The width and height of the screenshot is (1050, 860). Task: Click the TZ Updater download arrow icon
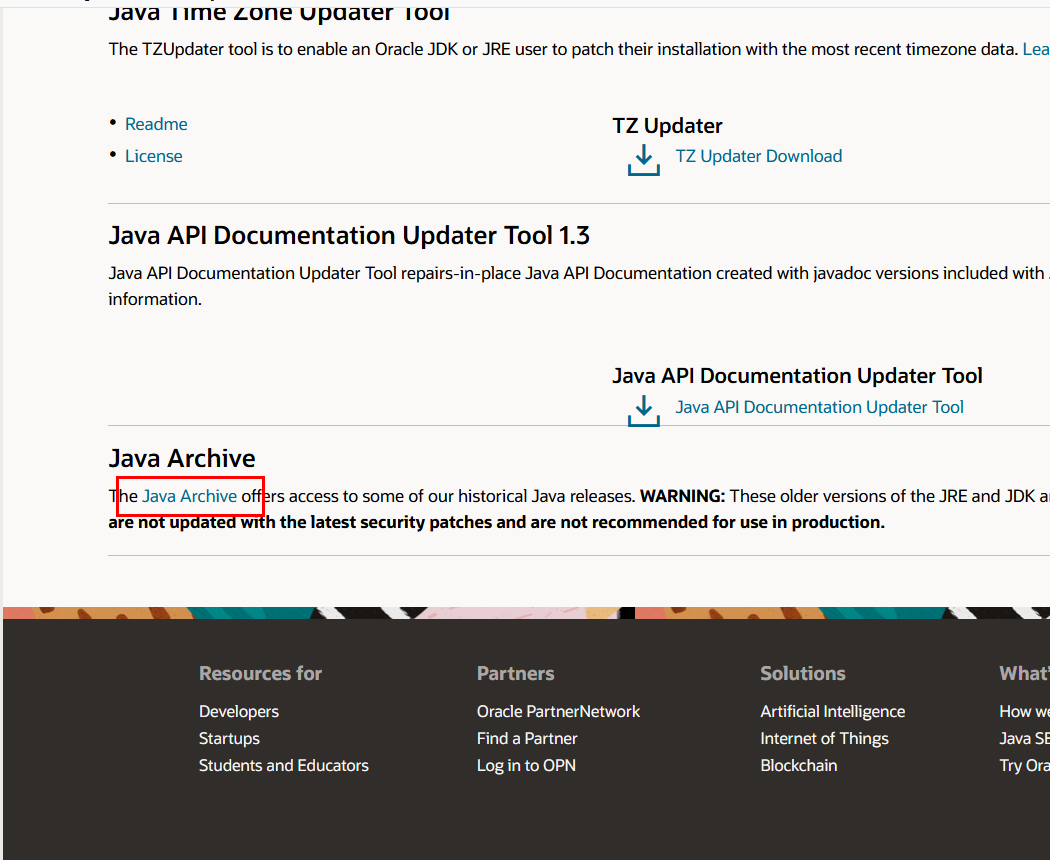644,159
